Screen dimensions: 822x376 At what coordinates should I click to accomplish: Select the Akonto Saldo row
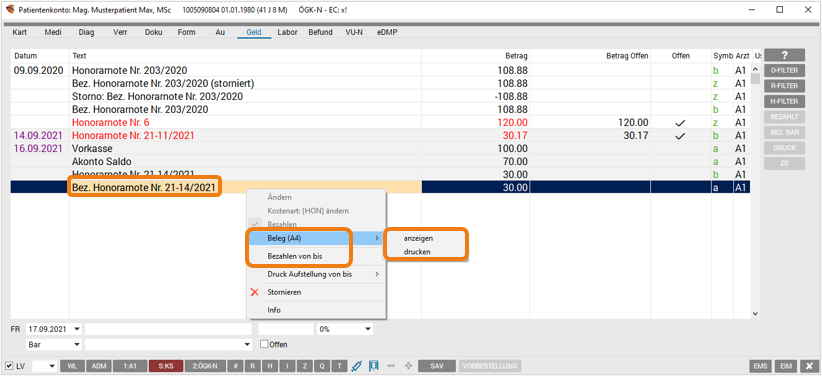(x=380, y=162)
